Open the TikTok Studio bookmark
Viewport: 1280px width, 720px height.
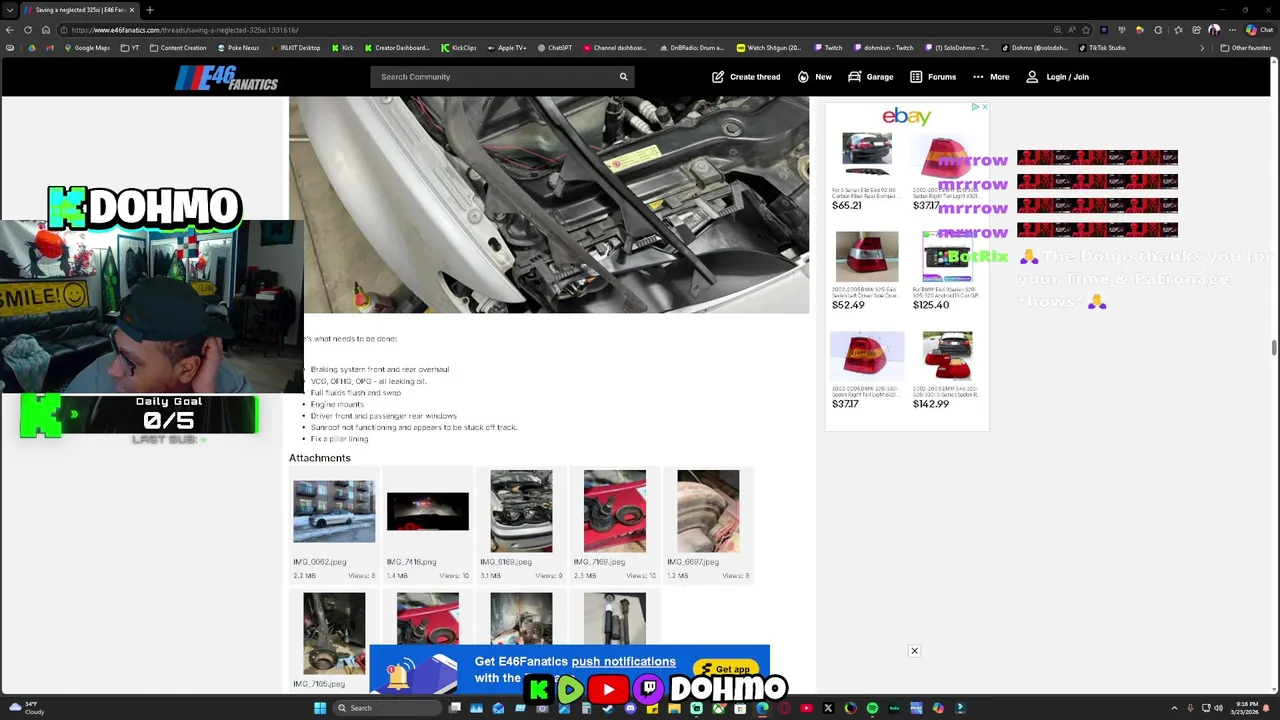[1102, 48]
